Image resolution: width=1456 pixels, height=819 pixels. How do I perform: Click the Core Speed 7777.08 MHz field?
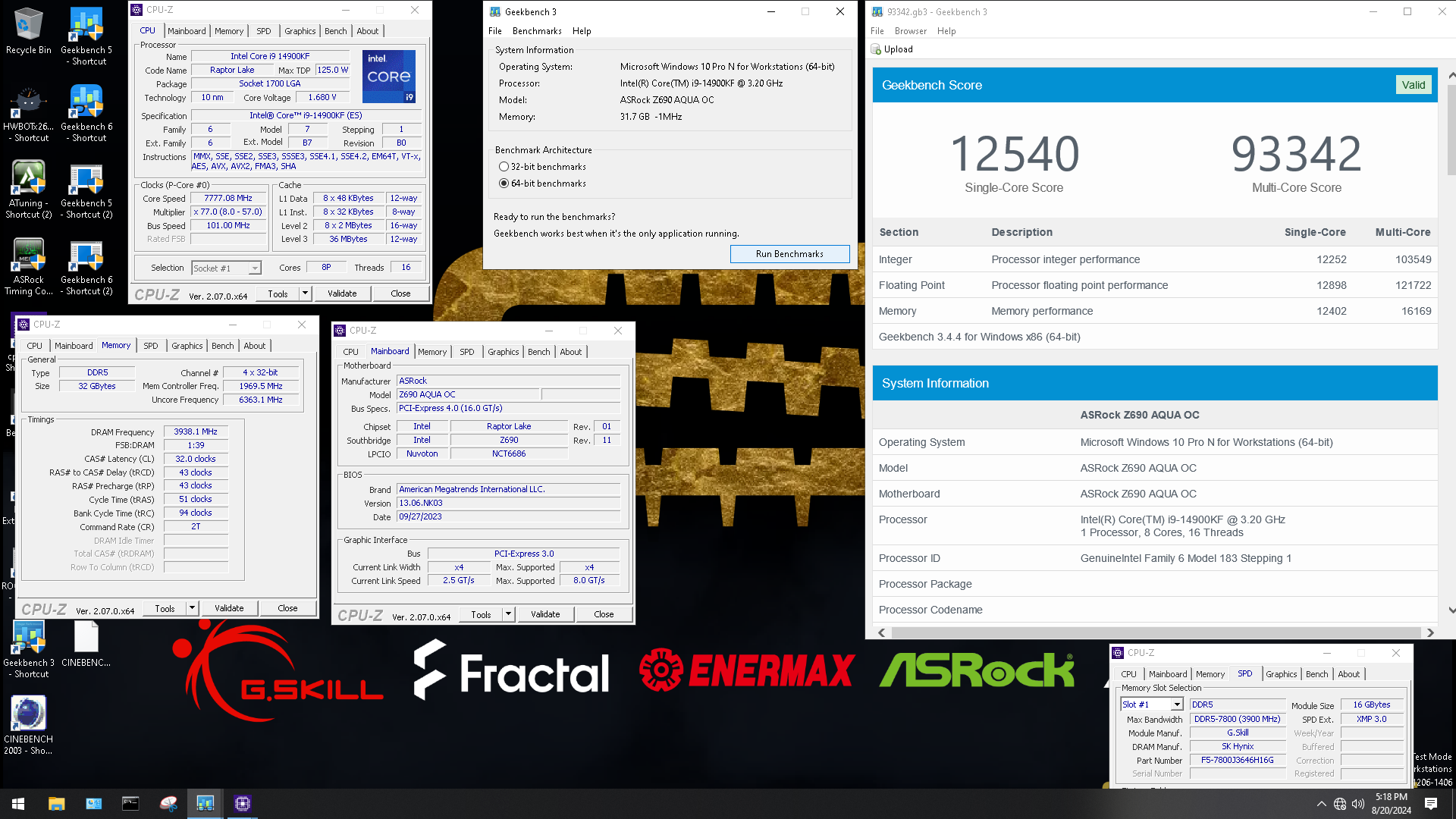(x=228, y=199)
